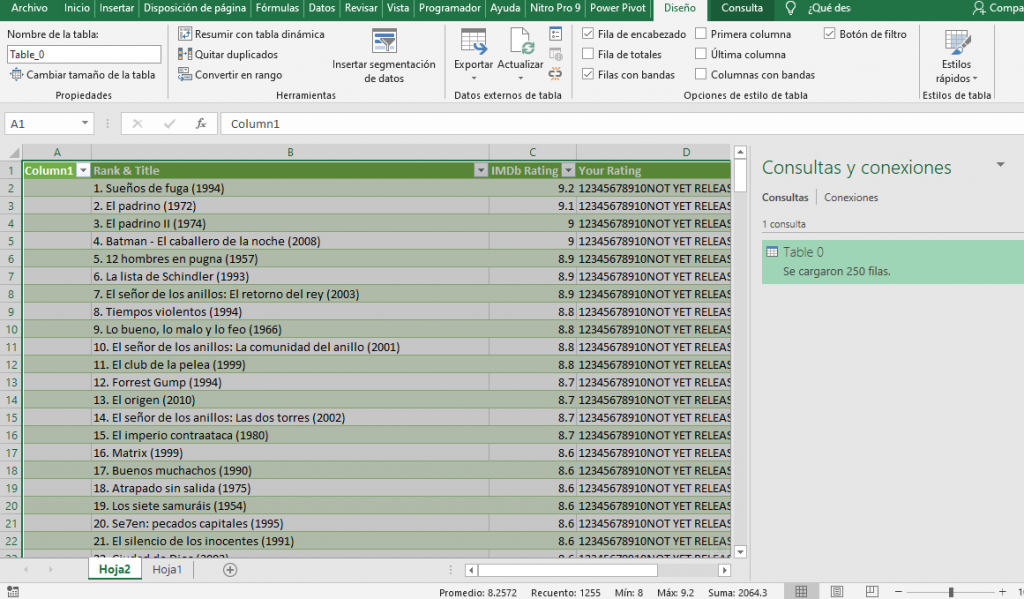Switch to the Conexiones pane tab

tap(850, 197)
